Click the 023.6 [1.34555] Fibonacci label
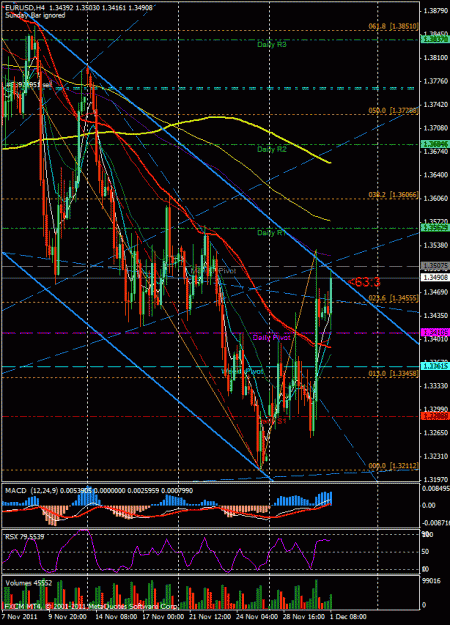This screenshot has height=625, width=450. (x=393, y=298)
